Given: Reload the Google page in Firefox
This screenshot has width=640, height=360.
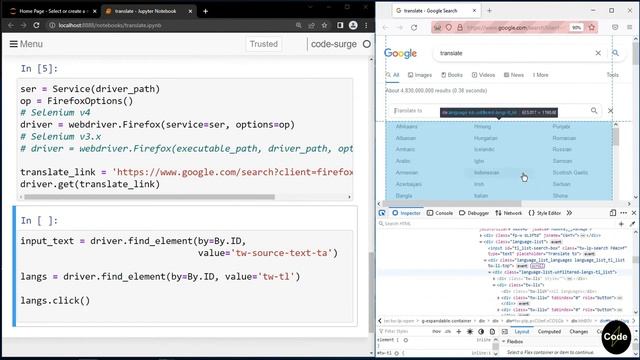Looking at the screenshot, I should click(x=414, y=27).
